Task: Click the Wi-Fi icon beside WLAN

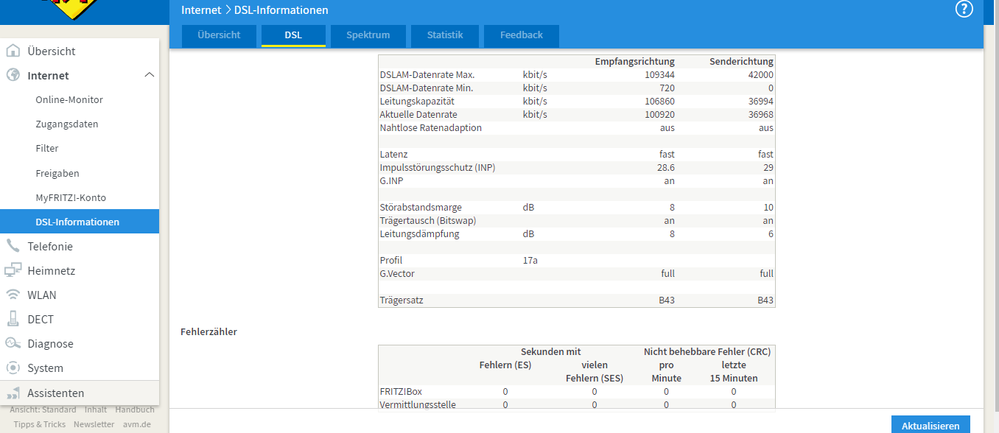Action: click(x=13, y=295)
